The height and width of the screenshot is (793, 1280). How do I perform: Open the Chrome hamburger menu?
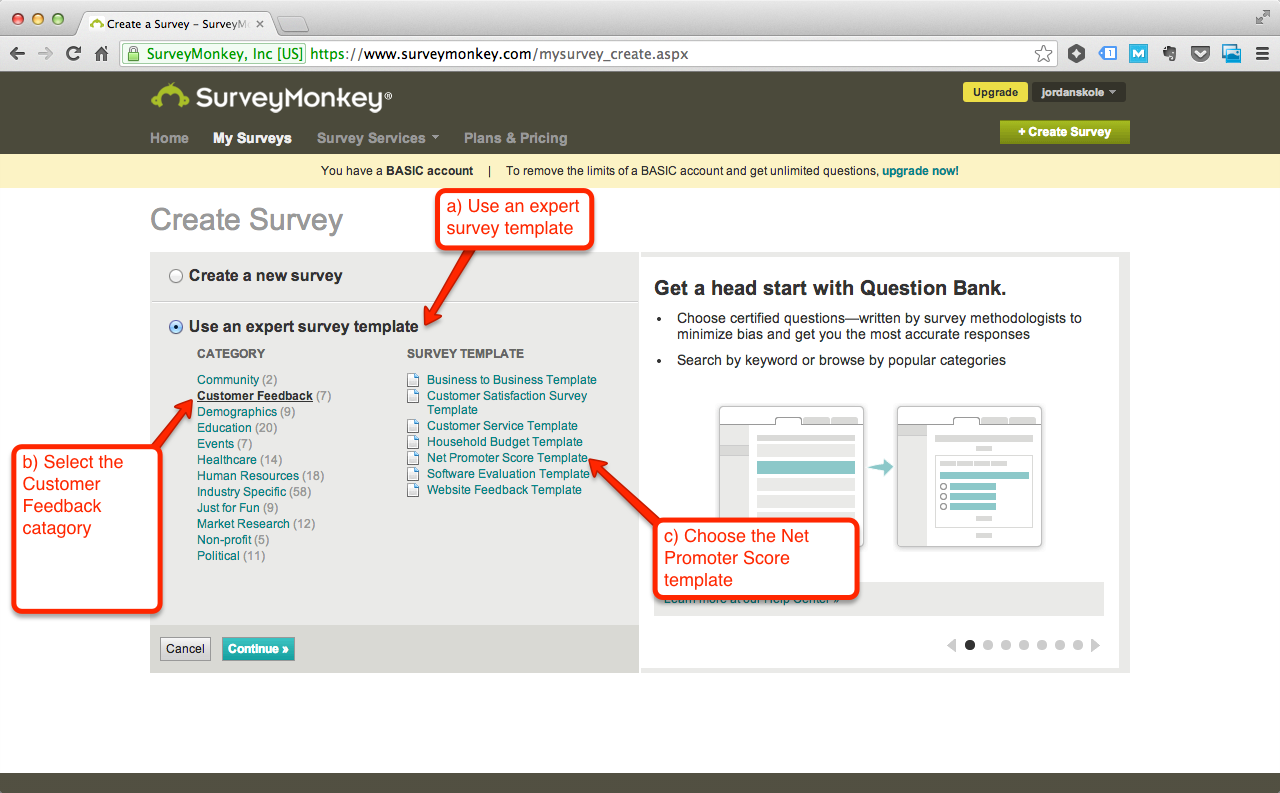tap(1261, 54)
